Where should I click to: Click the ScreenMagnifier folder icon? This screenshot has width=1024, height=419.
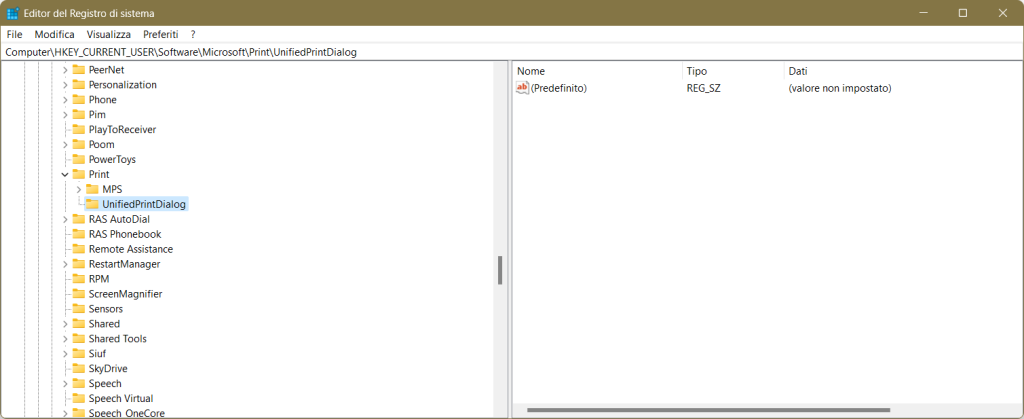pyautogui.click(x=79, y=294)
